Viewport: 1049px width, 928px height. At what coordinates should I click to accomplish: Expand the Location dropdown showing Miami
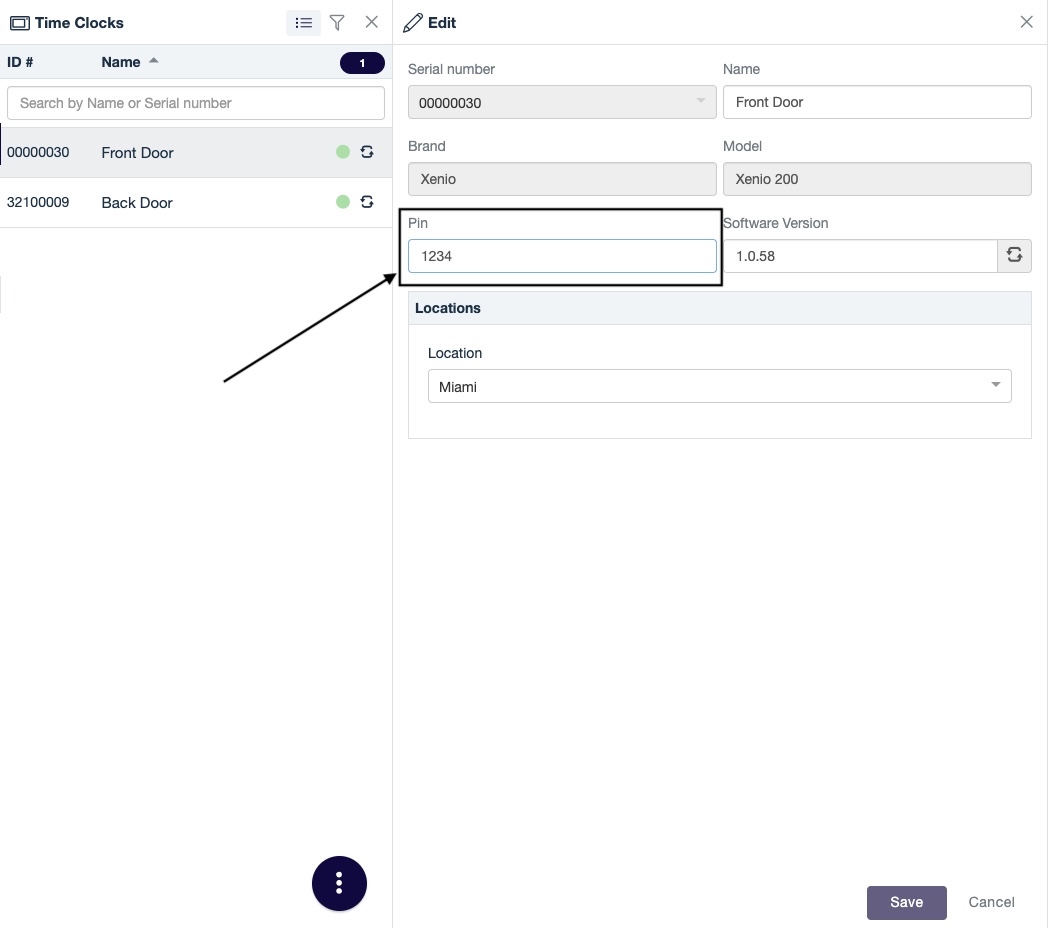pos(719,386)
